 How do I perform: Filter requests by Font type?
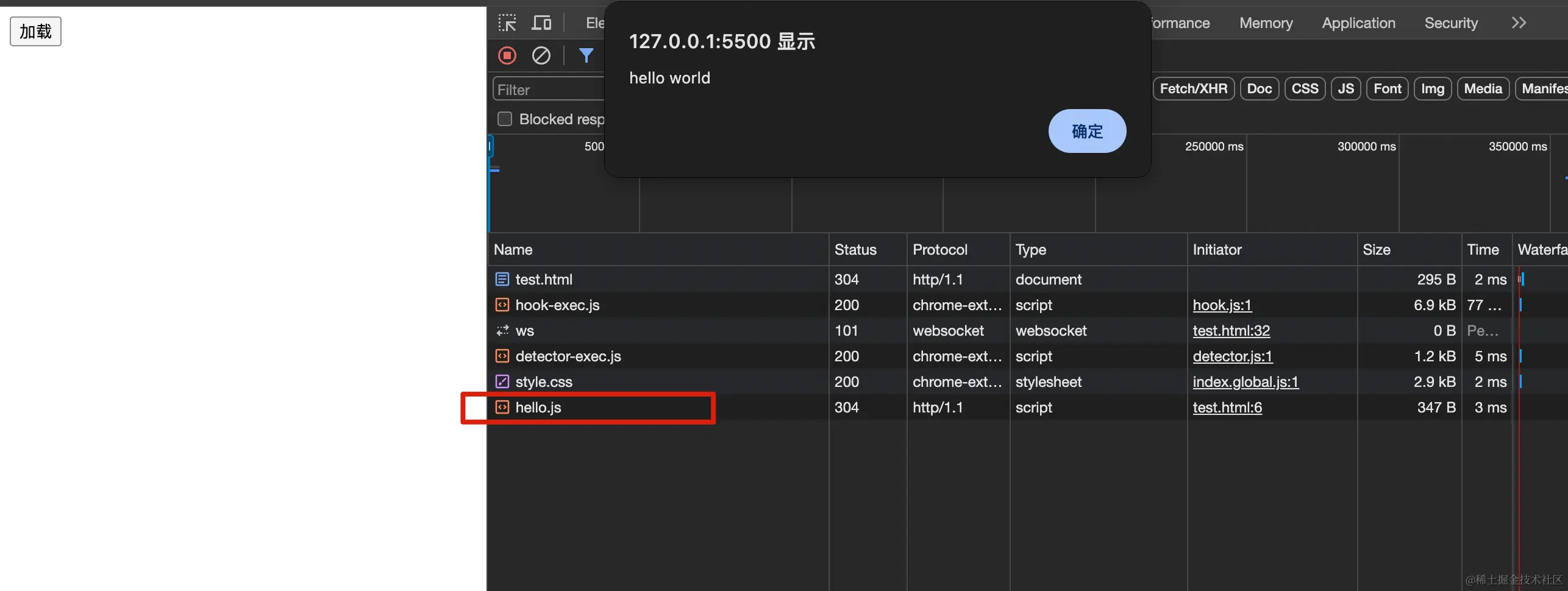(1388, 89)
